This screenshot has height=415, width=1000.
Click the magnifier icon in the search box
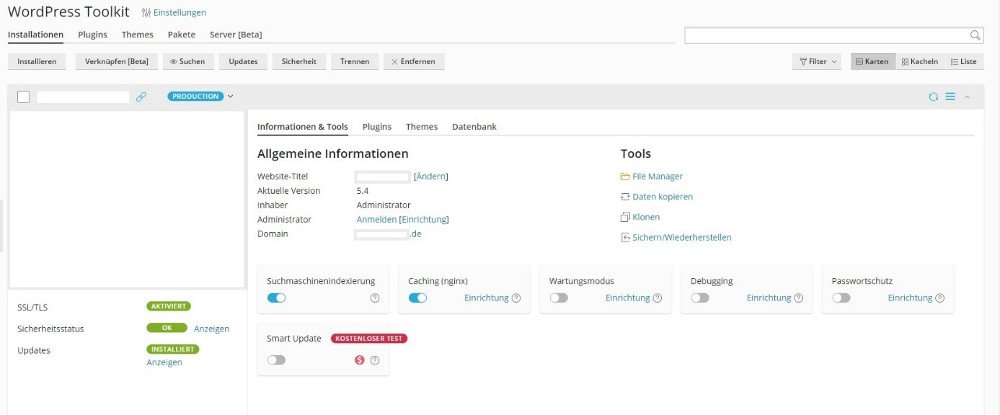tap(974, 36)
